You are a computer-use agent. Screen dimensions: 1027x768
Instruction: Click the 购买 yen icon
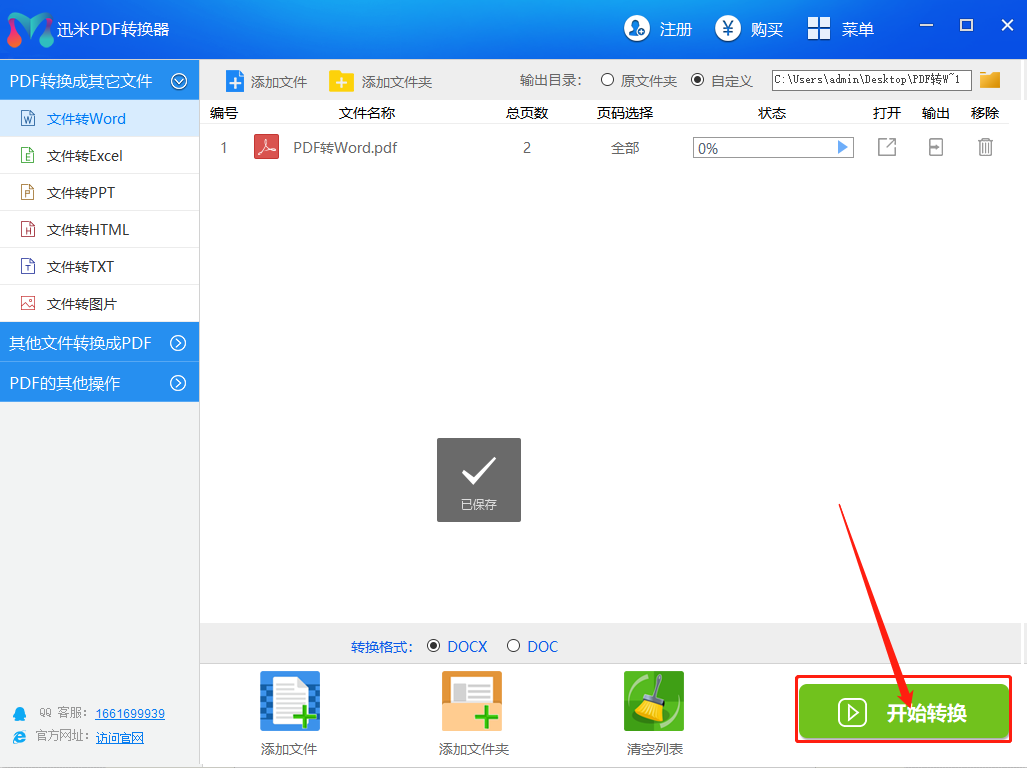[728, 29]
